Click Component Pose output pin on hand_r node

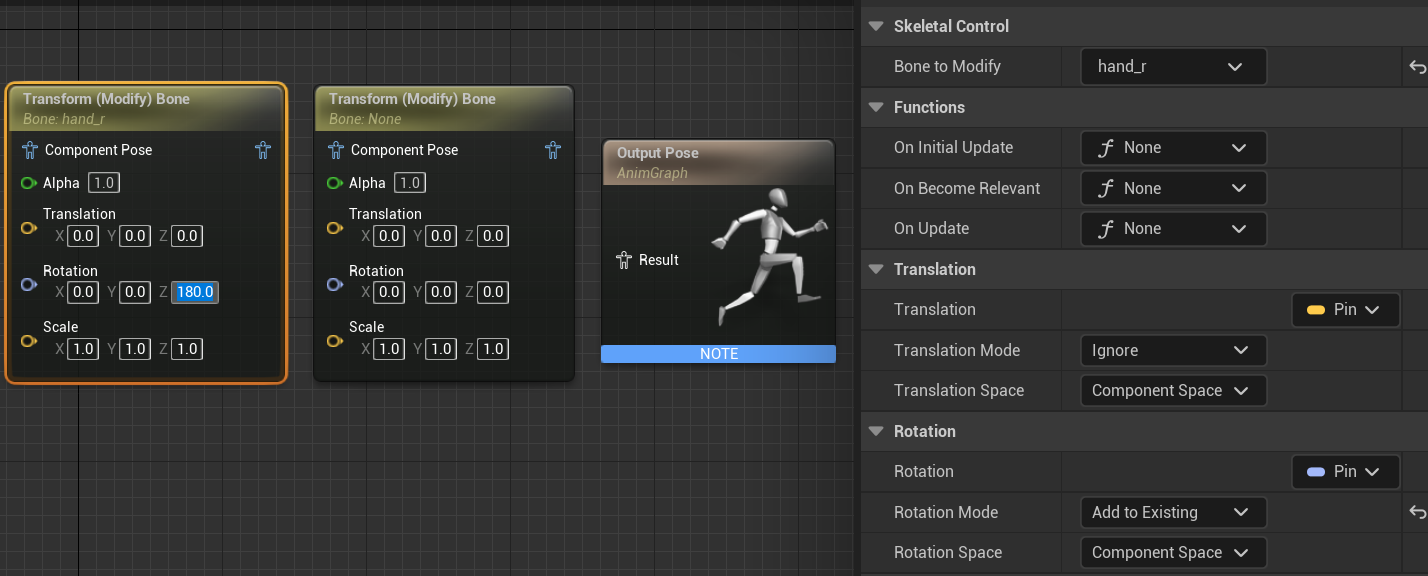(263, 150)
